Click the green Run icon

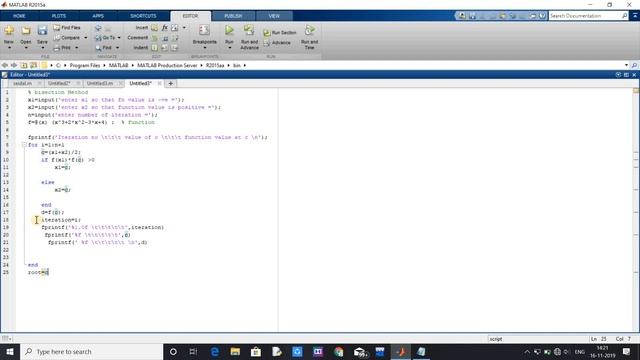tap(229, 30)
